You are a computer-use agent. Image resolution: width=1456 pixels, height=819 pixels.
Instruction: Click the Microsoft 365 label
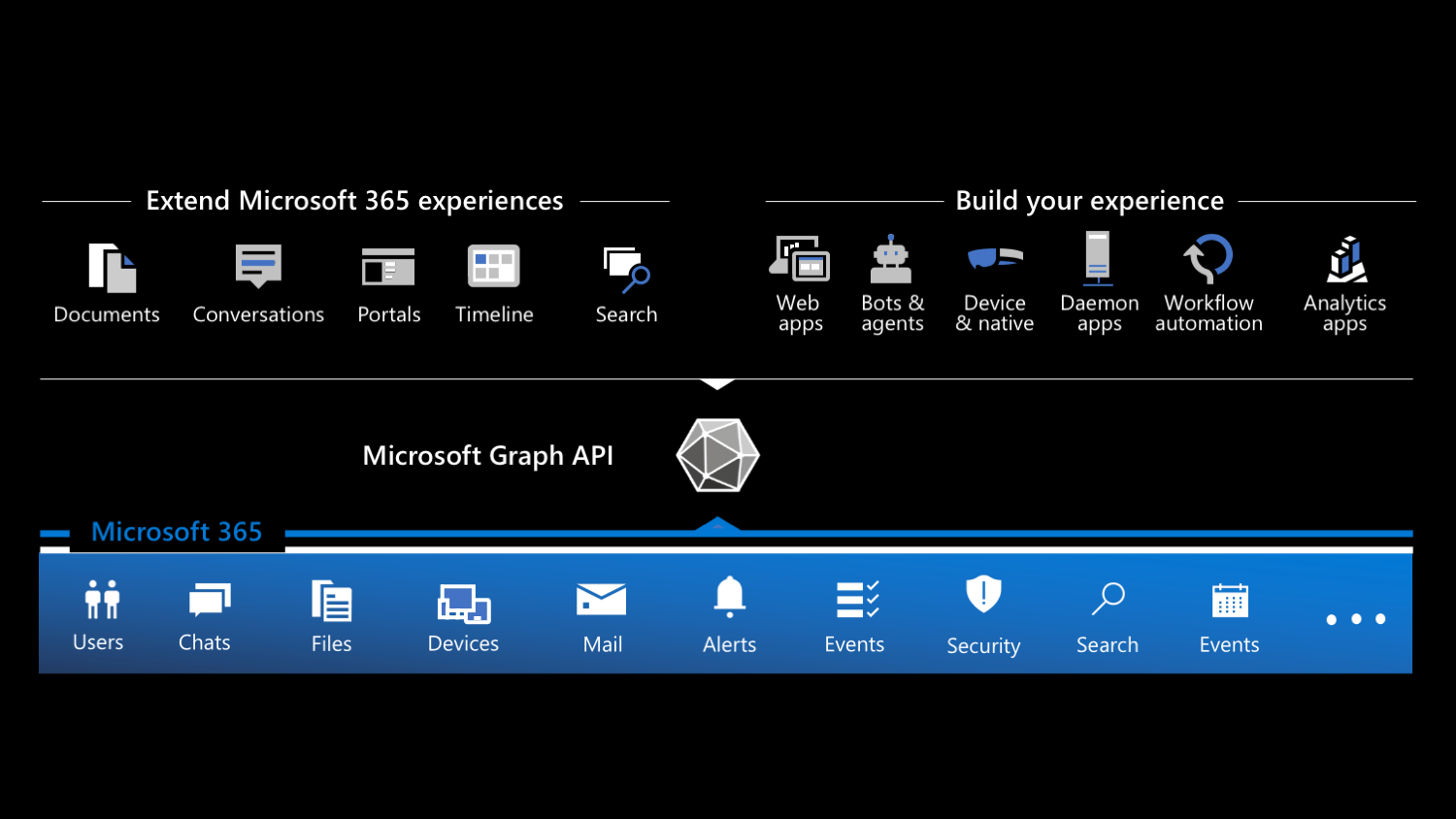[177, 532]
